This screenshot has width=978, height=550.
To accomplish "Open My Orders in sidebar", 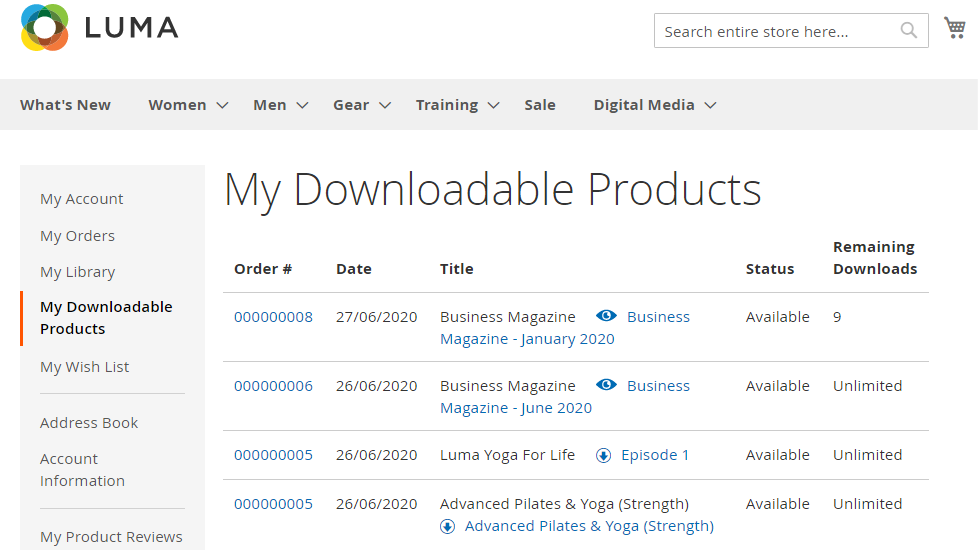I will (77, 236).
